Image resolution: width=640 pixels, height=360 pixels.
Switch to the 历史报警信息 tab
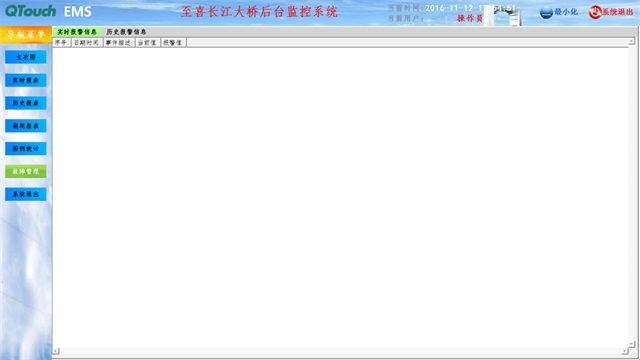pyautogui.click(x=126, y=32)
